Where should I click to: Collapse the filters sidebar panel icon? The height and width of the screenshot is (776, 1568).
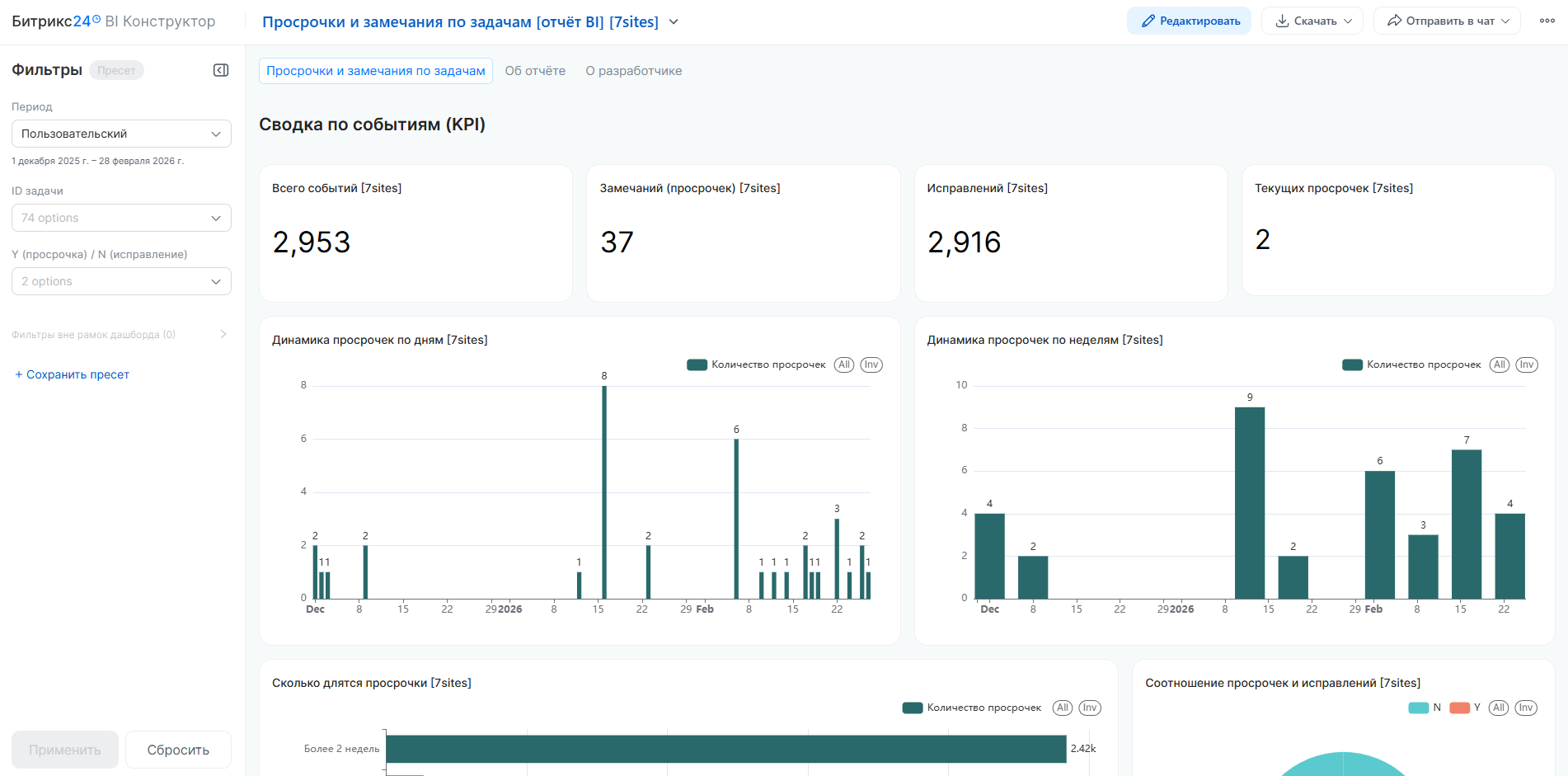[x=221, y=70]
